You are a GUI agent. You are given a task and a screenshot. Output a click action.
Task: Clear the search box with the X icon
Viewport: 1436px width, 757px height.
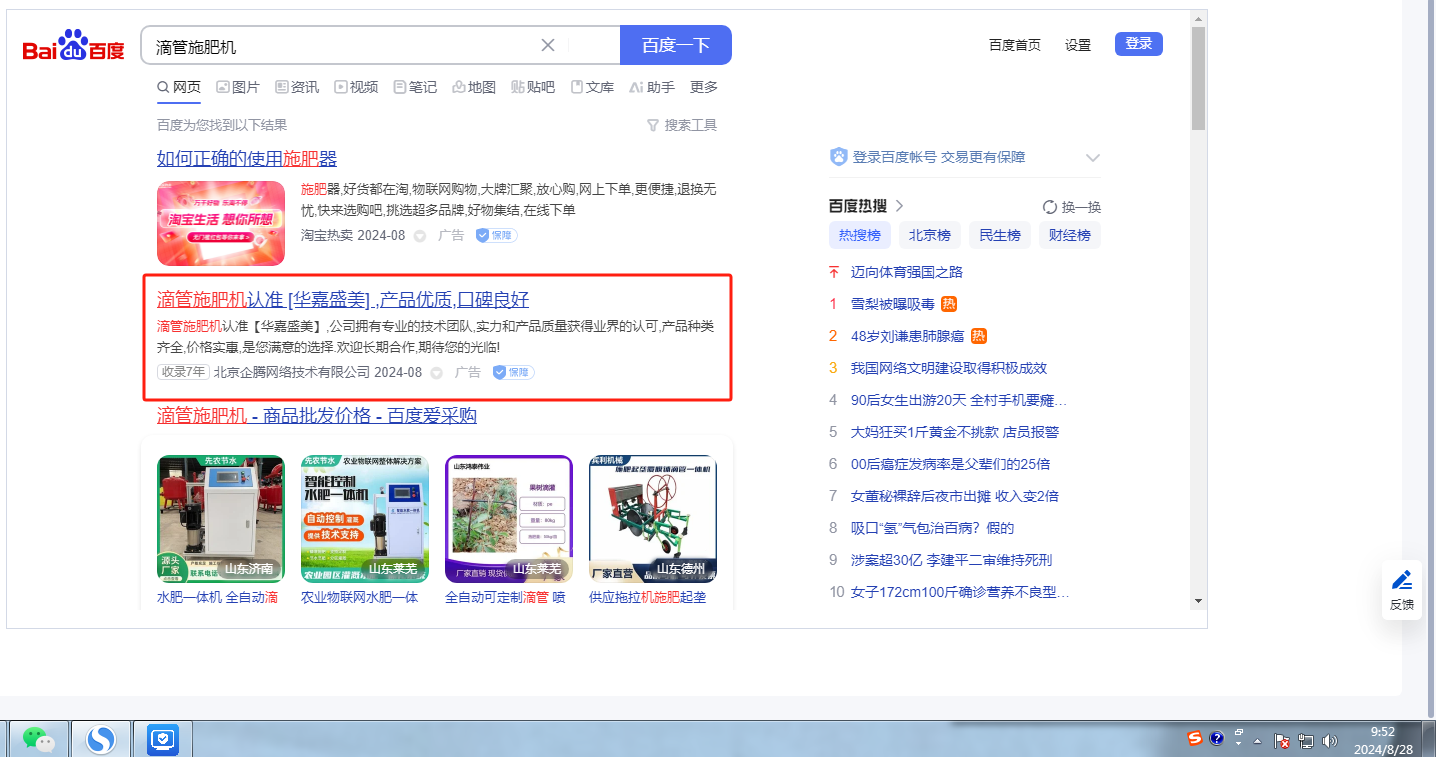coord(548,45)
